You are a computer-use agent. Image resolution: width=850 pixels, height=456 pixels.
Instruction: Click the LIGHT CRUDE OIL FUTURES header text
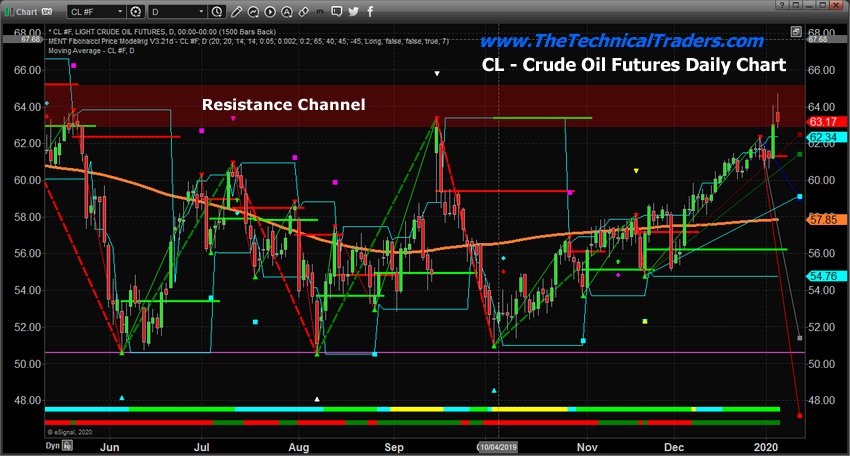[162, 32]
